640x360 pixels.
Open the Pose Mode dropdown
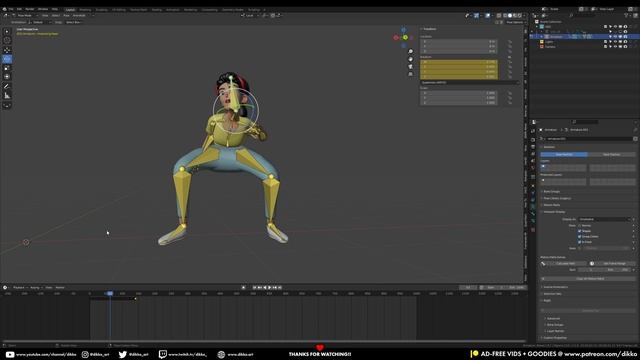tap(24, 16)
